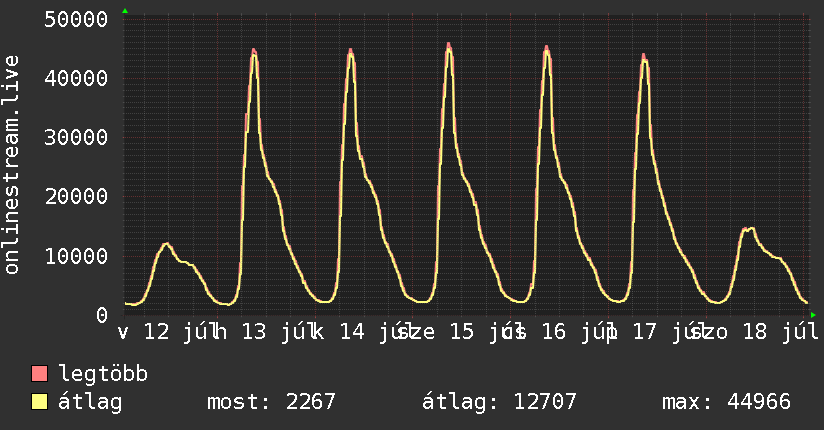Click the átlag: 12707 statistic

tap(499, 402)
